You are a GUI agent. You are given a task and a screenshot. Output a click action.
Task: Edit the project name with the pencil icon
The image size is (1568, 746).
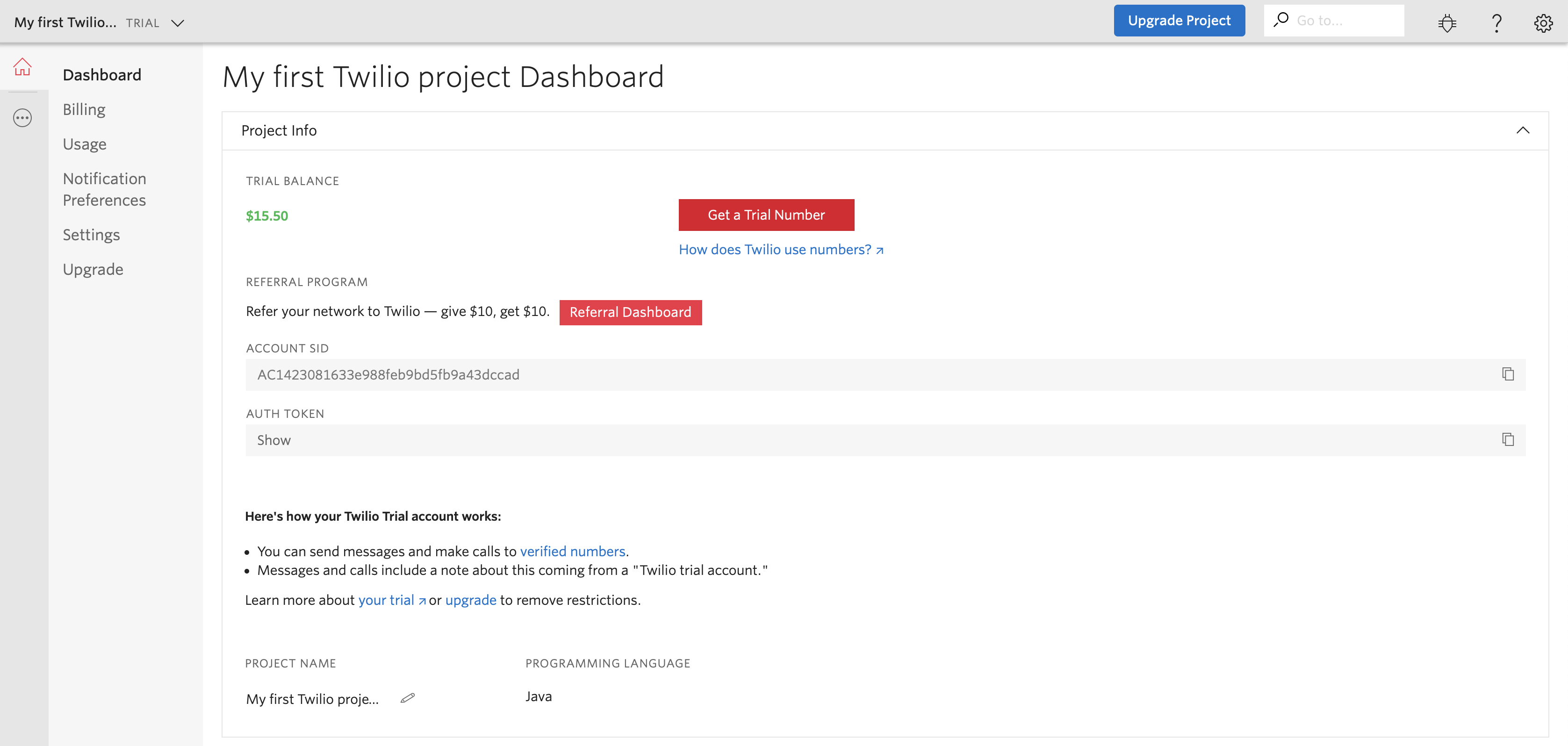click(x=408, y=698)
